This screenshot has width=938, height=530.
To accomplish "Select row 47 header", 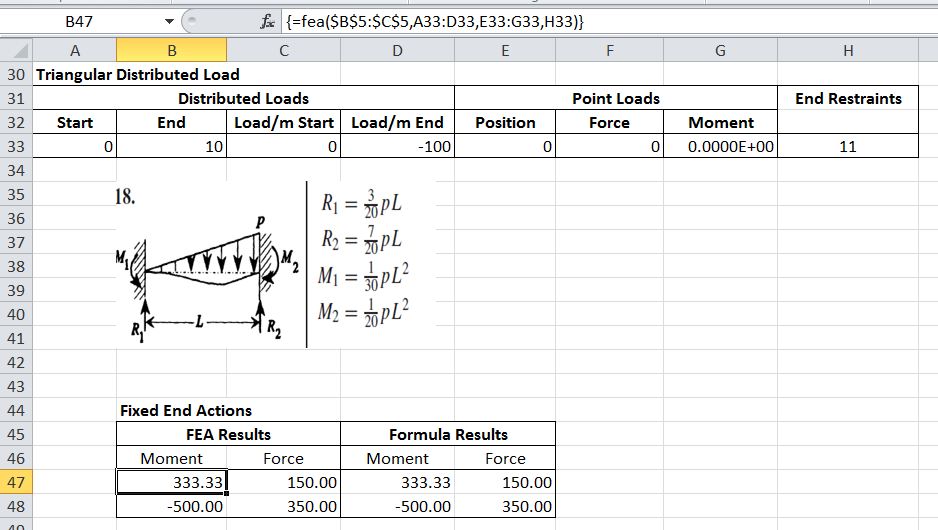I will 16,483.
